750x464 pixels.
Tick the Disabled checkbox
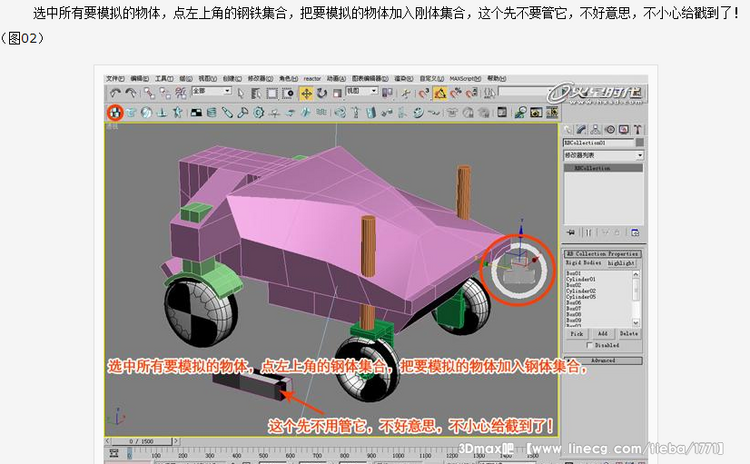tap(589, 345)
